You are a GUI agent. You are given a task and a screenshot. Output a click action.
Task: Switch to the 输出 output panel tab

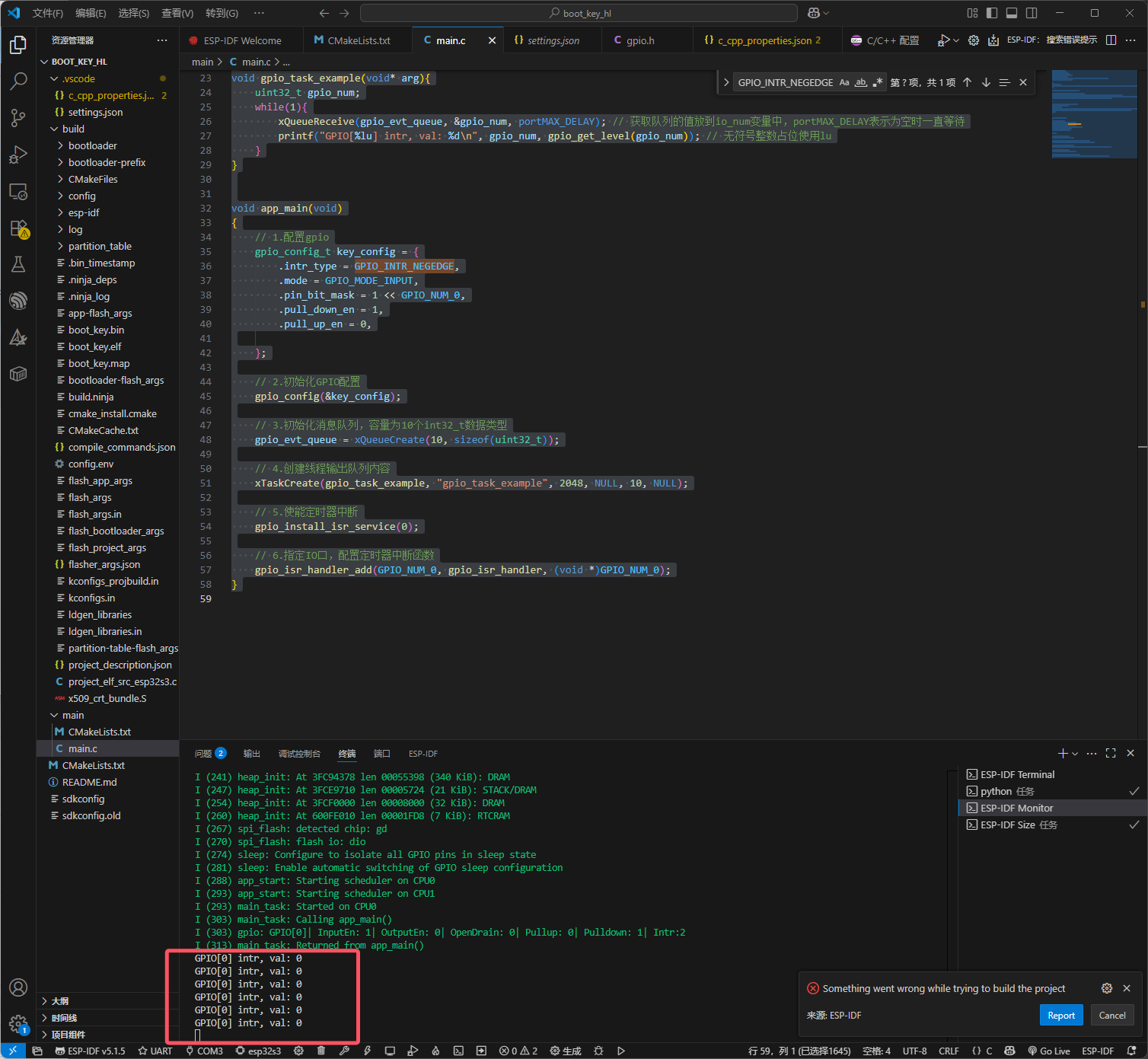[252, 753]
